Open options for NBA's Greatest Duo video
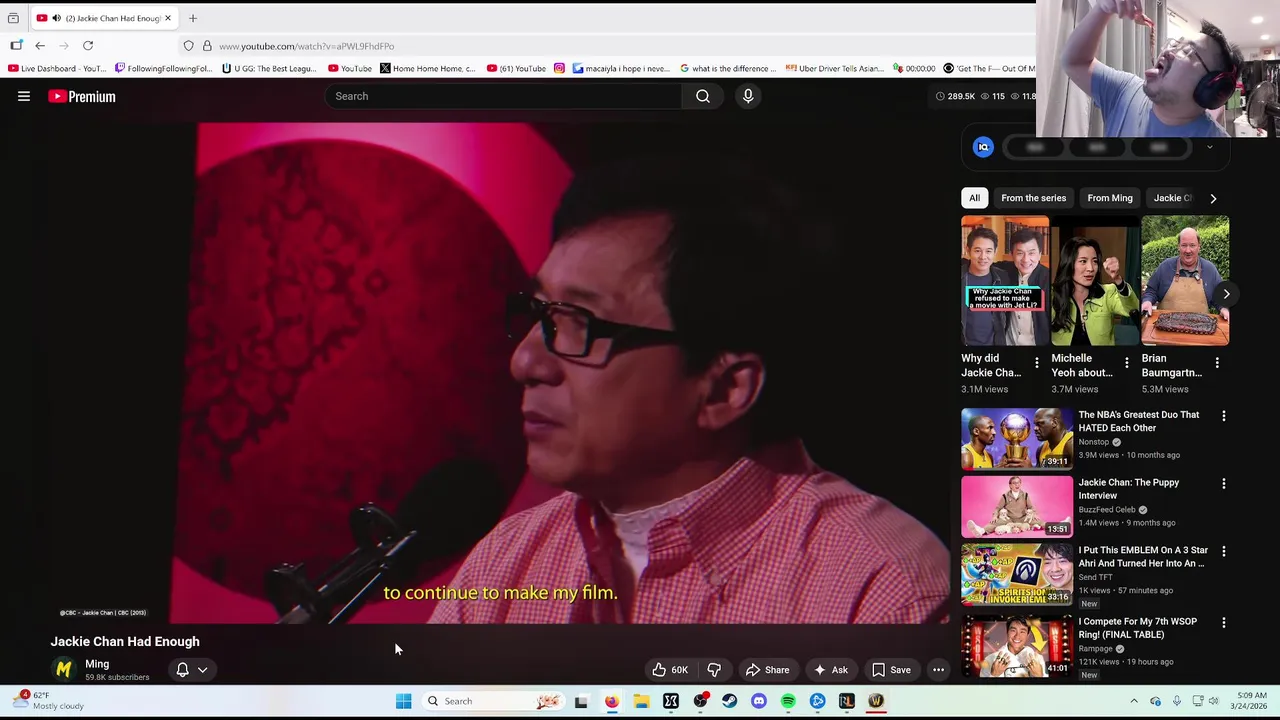The height and width of the screenshot is (720, 1280). (1223, 416)
